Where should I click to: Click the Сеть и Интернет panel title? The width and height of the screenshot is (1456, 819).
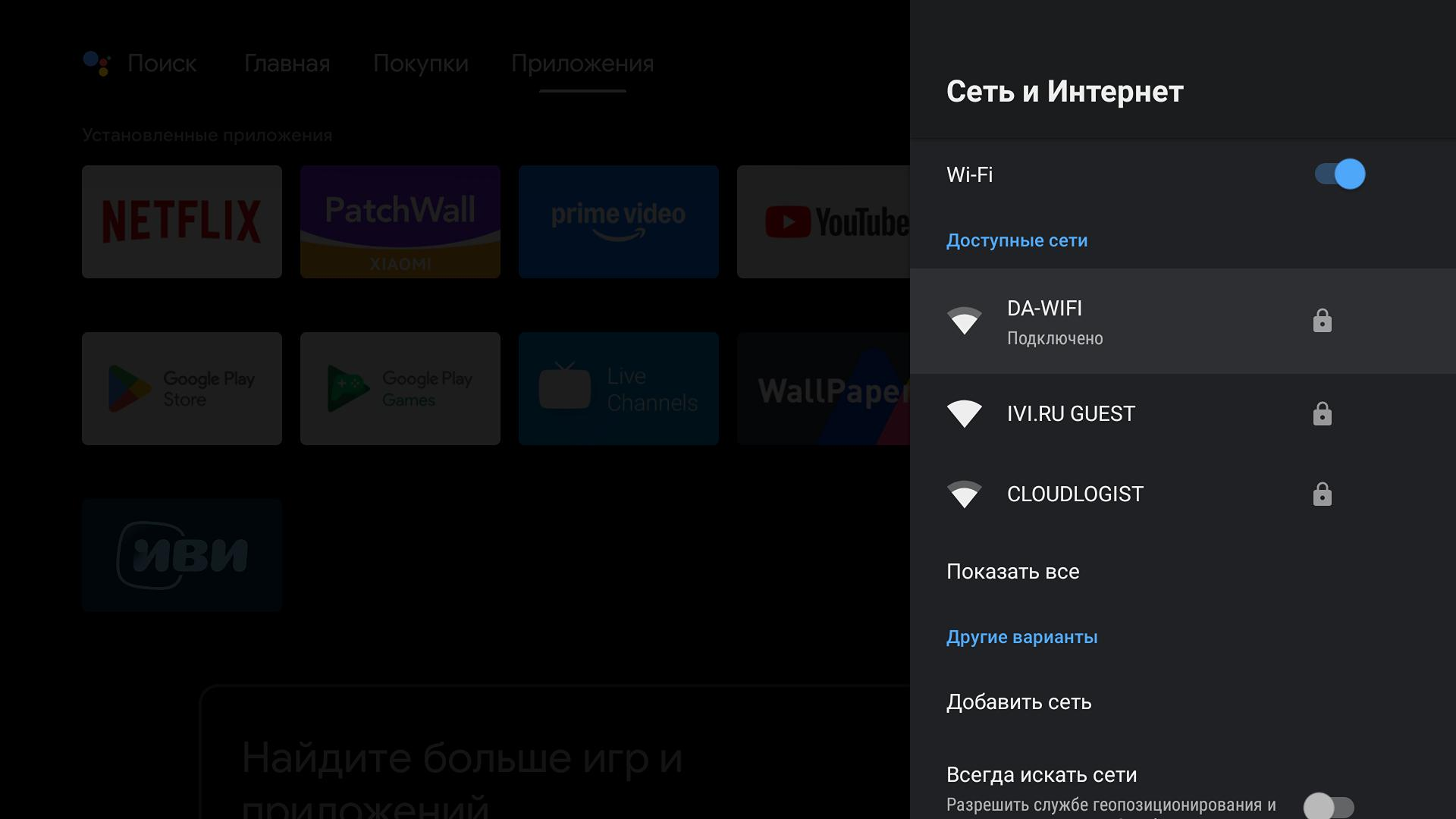(x=1065, y=92)
